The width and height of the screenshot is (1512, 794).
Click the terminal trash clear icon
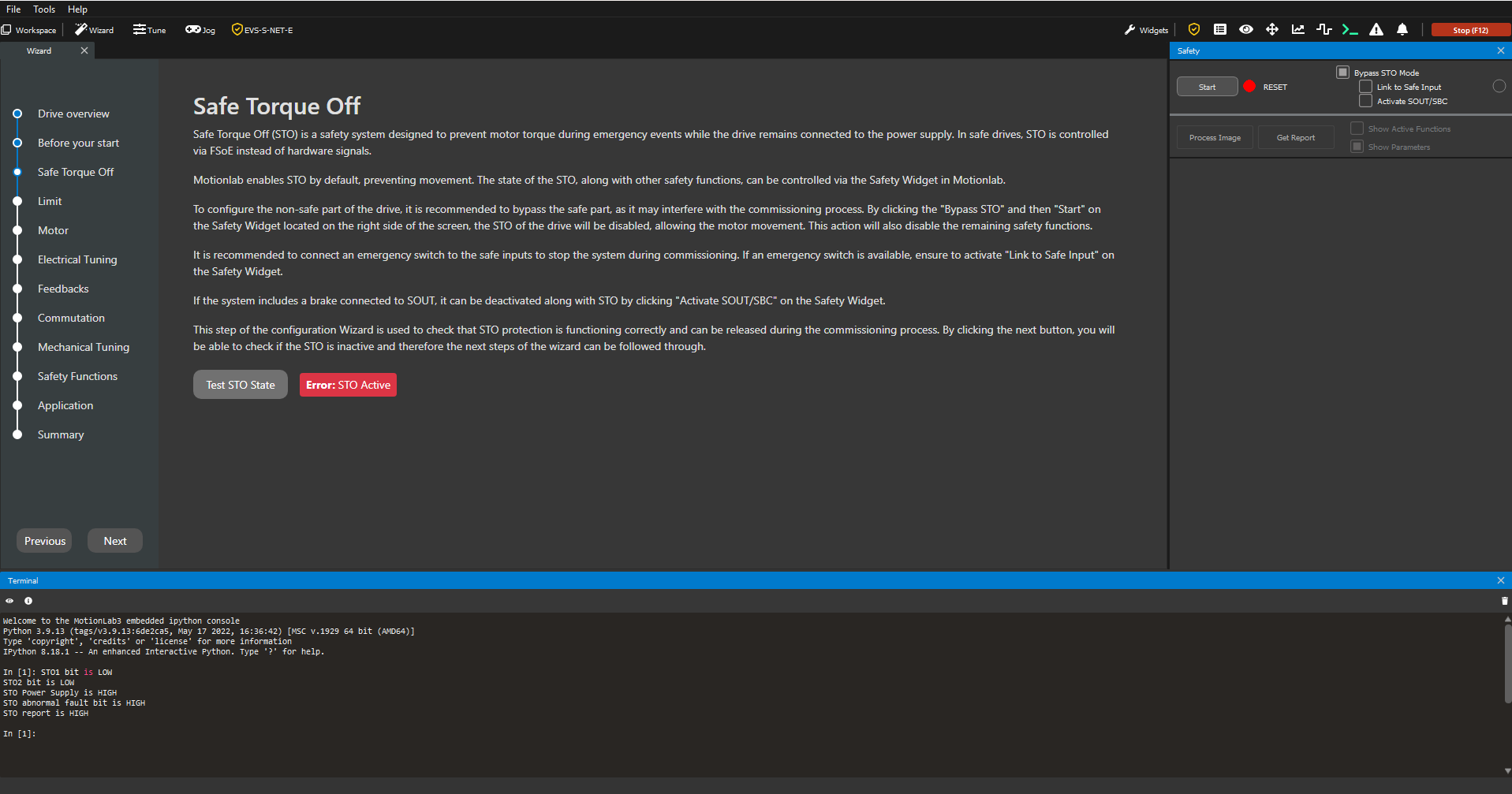(x=1504, y=601)
